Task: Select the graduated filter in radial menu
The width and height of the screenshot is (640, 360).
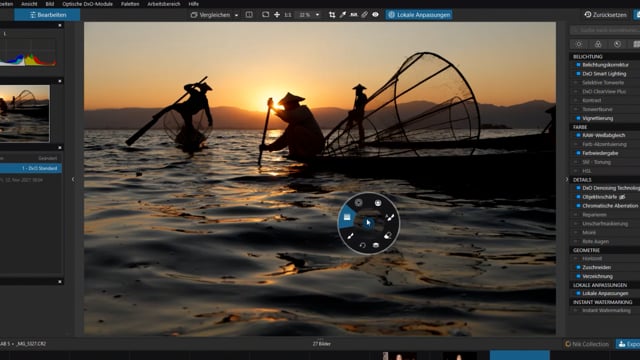Action: pyautogui.click(x=347, y=217)
